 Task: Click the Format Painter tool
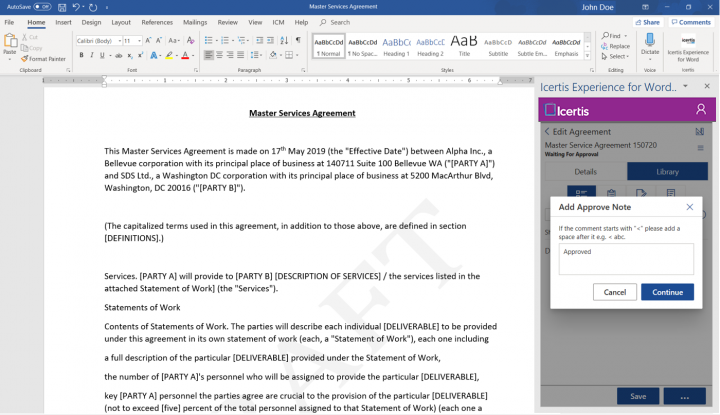[46, 59]
